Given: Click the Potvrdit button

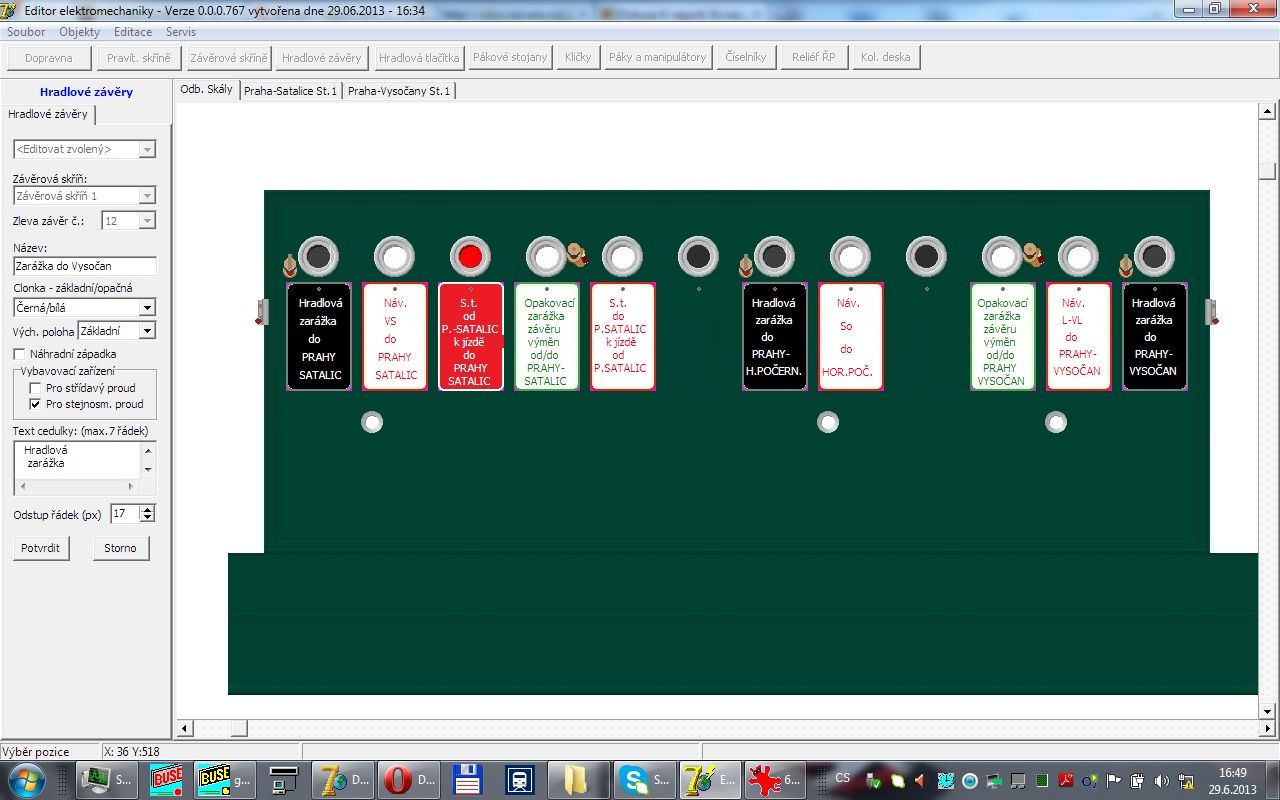Looking at the screenshot, I should [41, 548].
